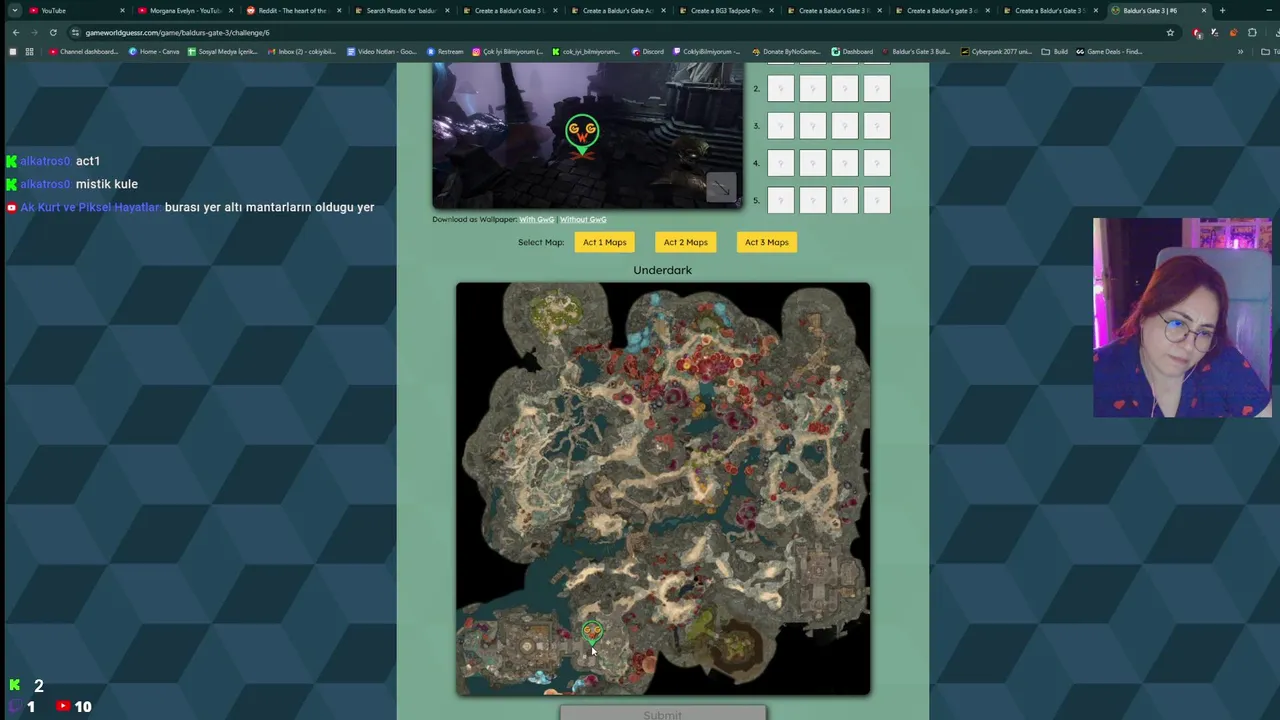
Task: Close the Reddit tab
Action: 339,10
